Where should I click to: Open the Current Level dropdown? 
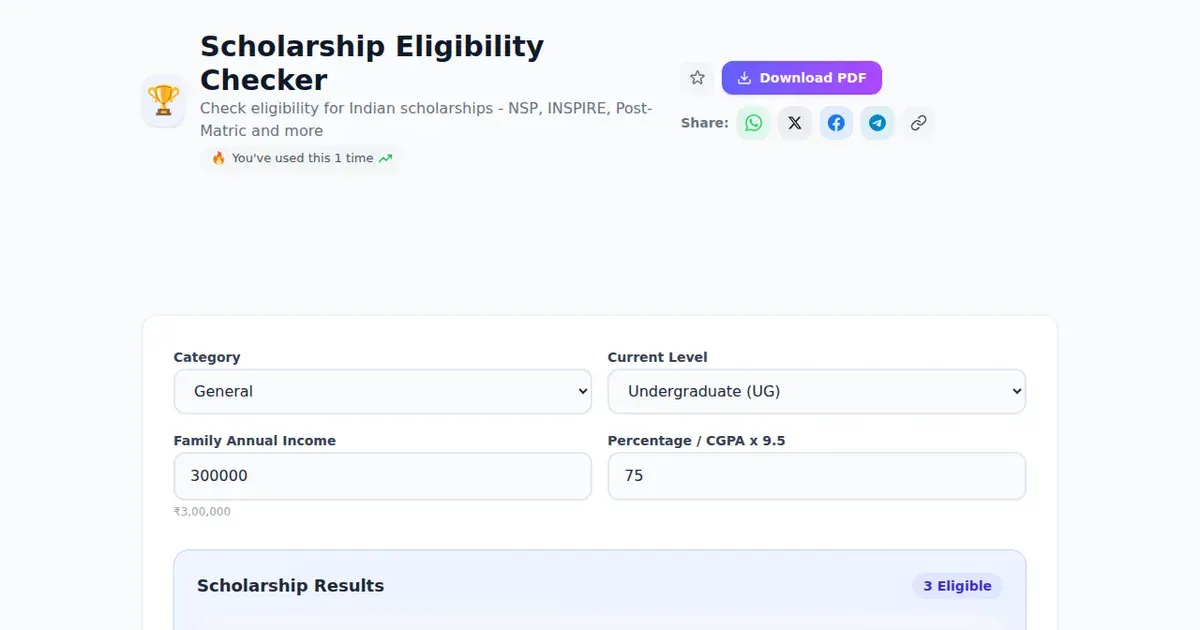[x=817, y=391]
